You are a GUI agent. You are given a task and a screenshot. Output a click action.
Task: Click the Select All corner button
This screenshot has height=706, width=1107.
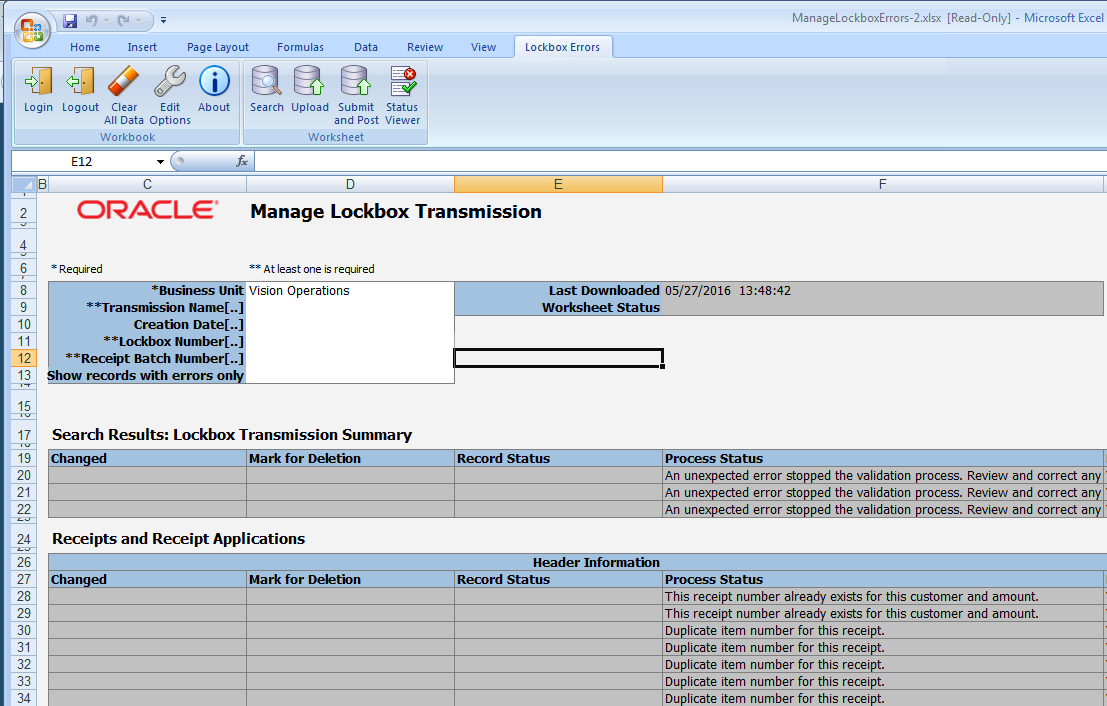point(24,184)
